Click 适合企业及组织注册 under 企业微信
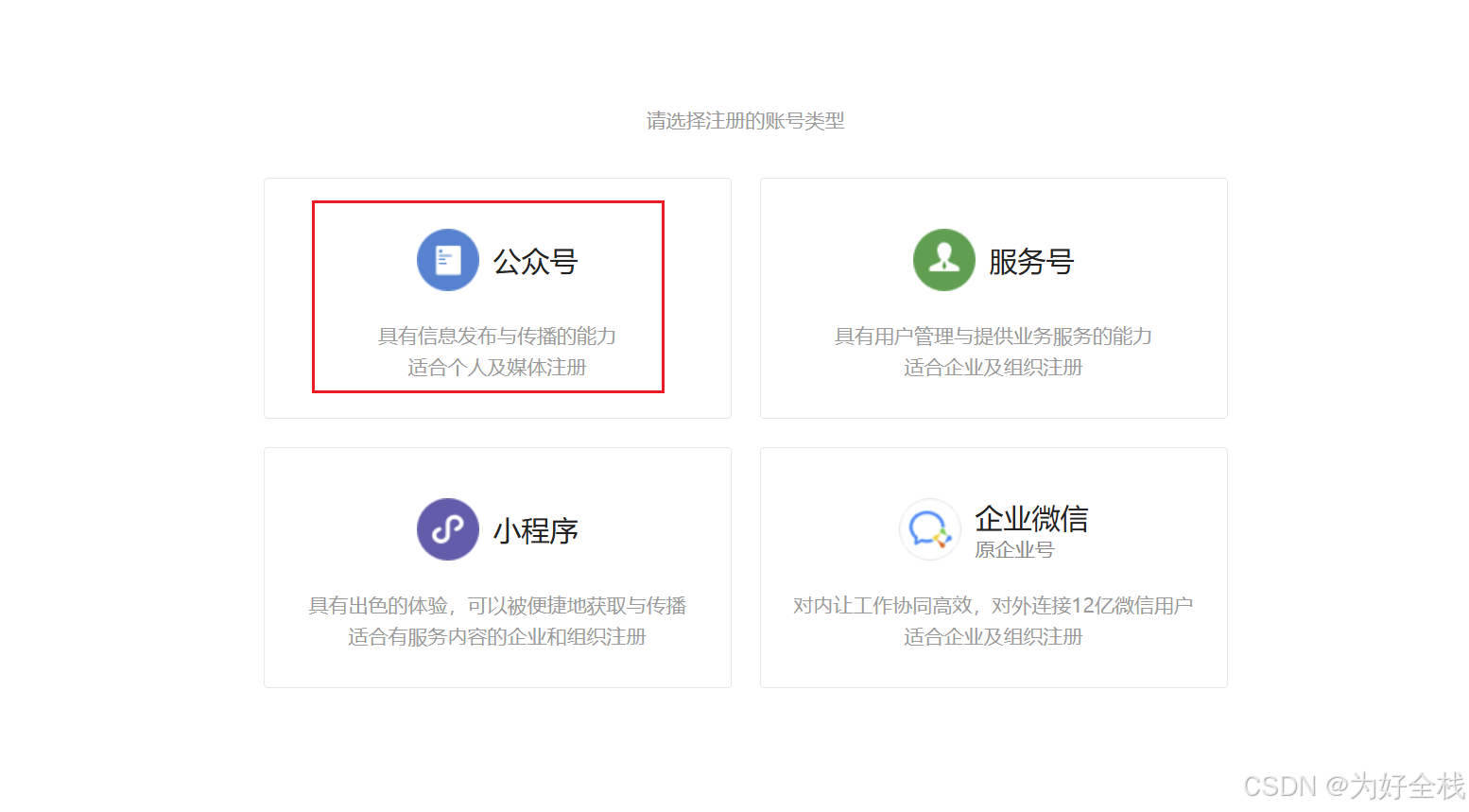Screen dimensions: 1469x812 [994, 636]
